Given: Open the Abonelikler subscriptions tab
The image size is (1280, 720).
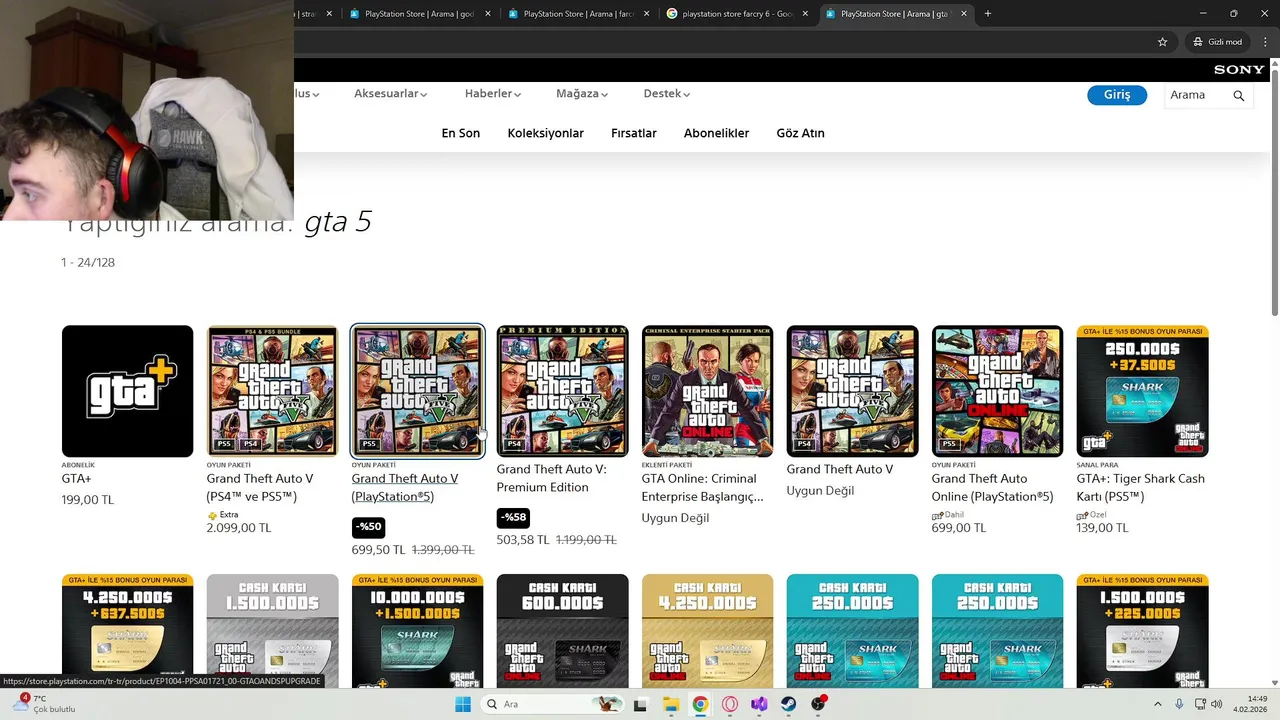Looking at the screenshot, I should click(716, 133).
